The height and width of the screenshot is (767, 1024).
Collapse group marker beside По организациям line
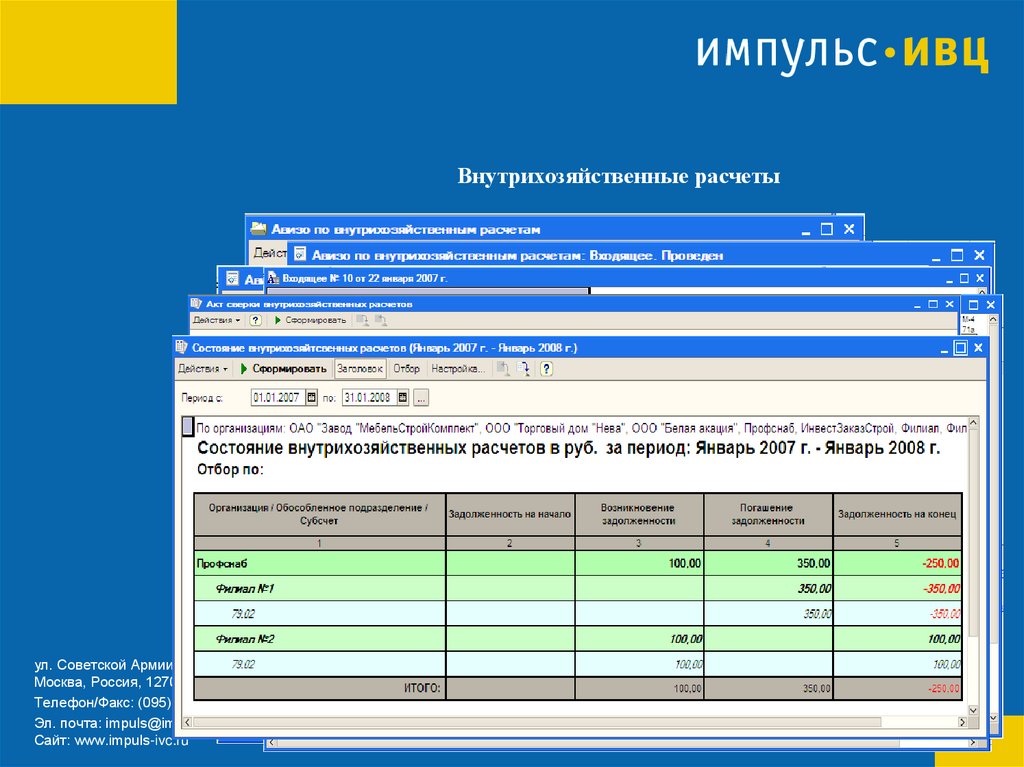coord(187,427)
